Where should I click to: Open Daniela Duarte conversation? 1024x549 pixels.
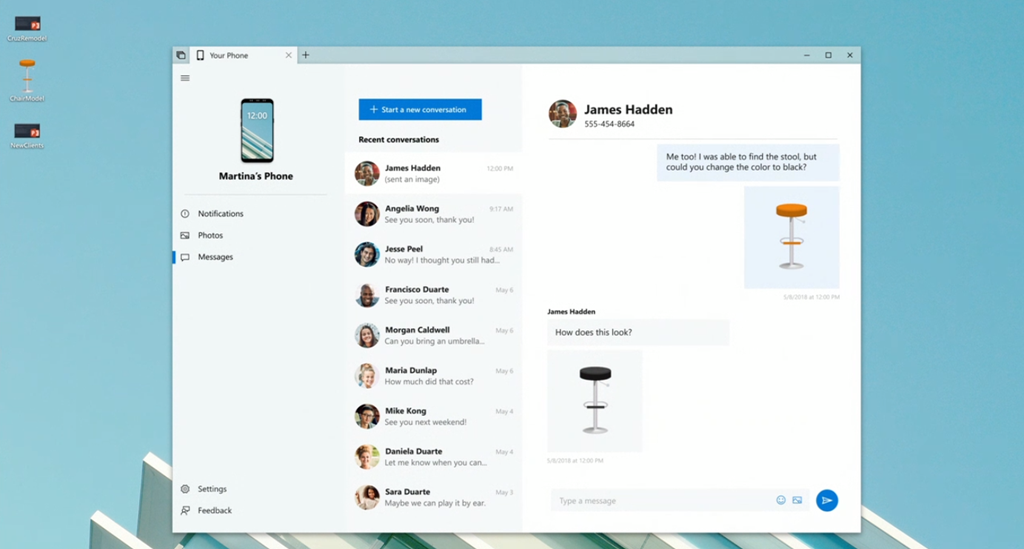coord(434,456)
